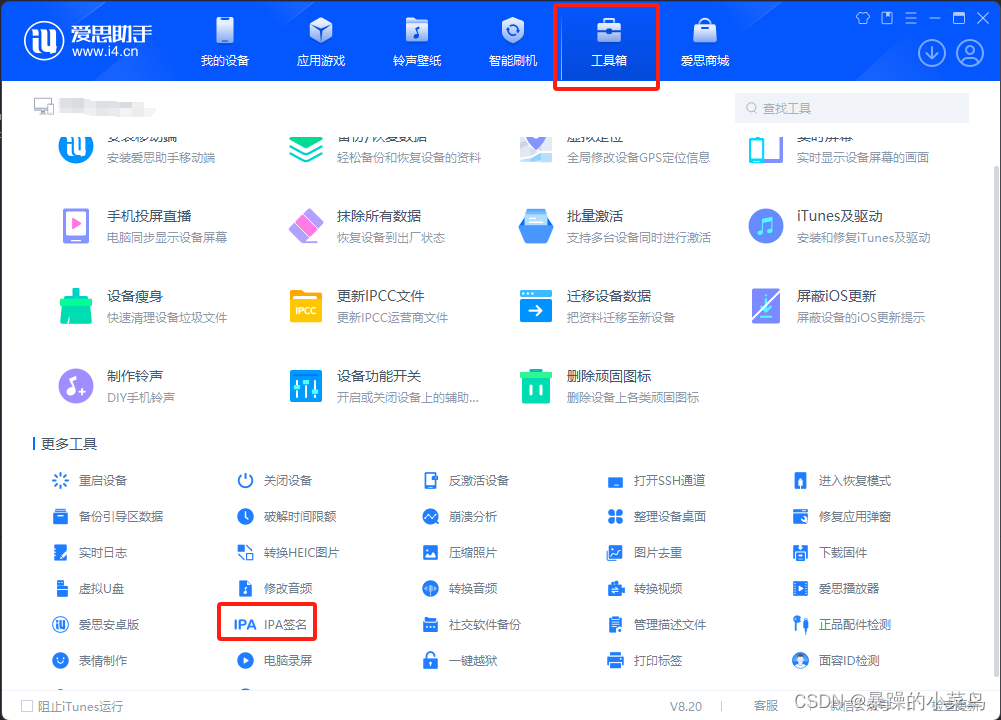Open the user account profile icon

click(x=970, y=53)
